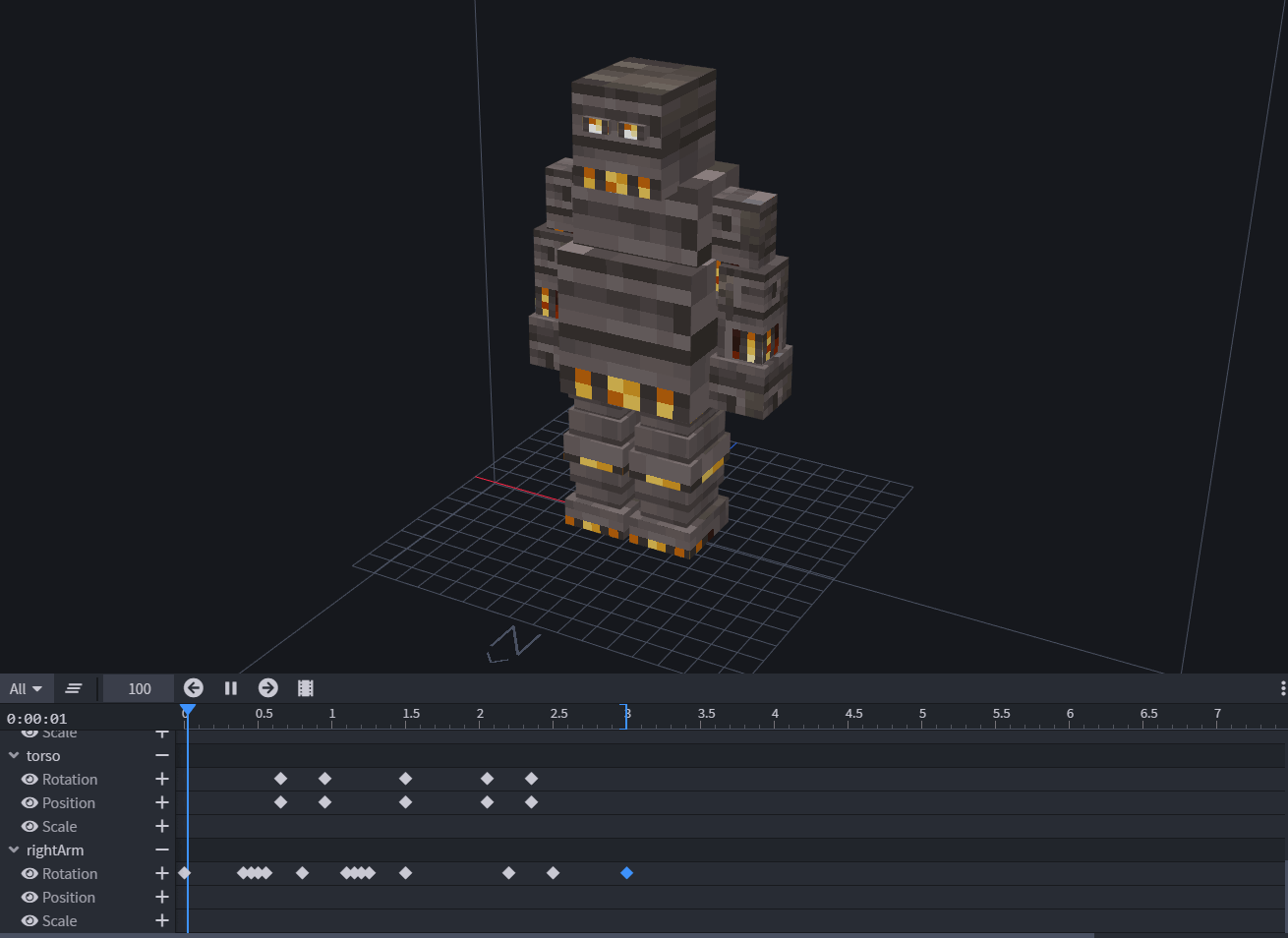
Task: Open the All channels filter dropdown
Action: (x=26, y=688)
